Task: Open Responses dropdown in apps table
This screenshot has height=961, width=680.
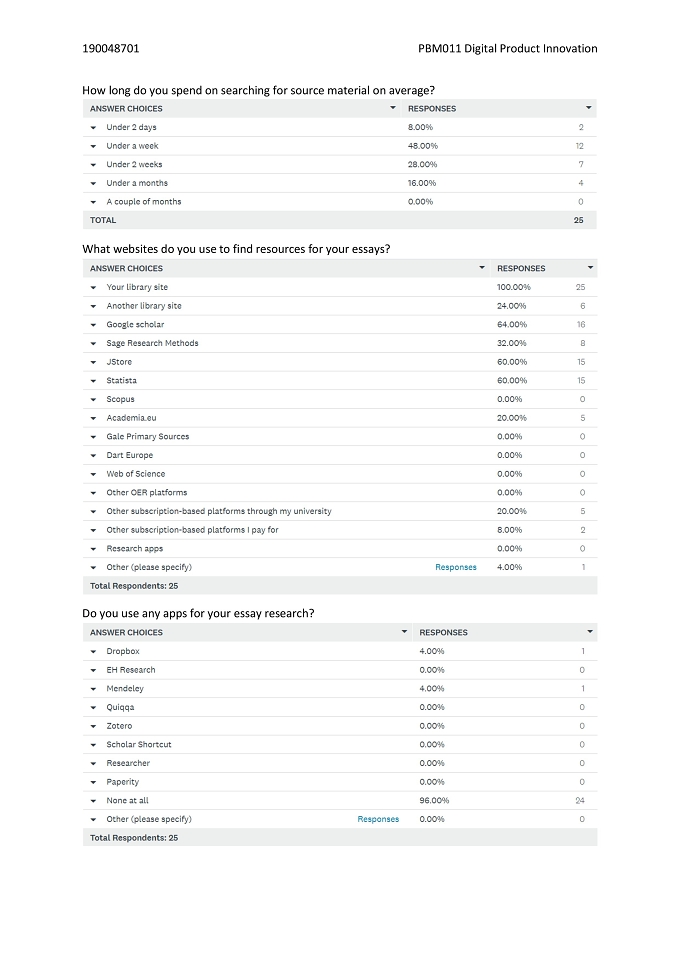Action: pos(590,632)
